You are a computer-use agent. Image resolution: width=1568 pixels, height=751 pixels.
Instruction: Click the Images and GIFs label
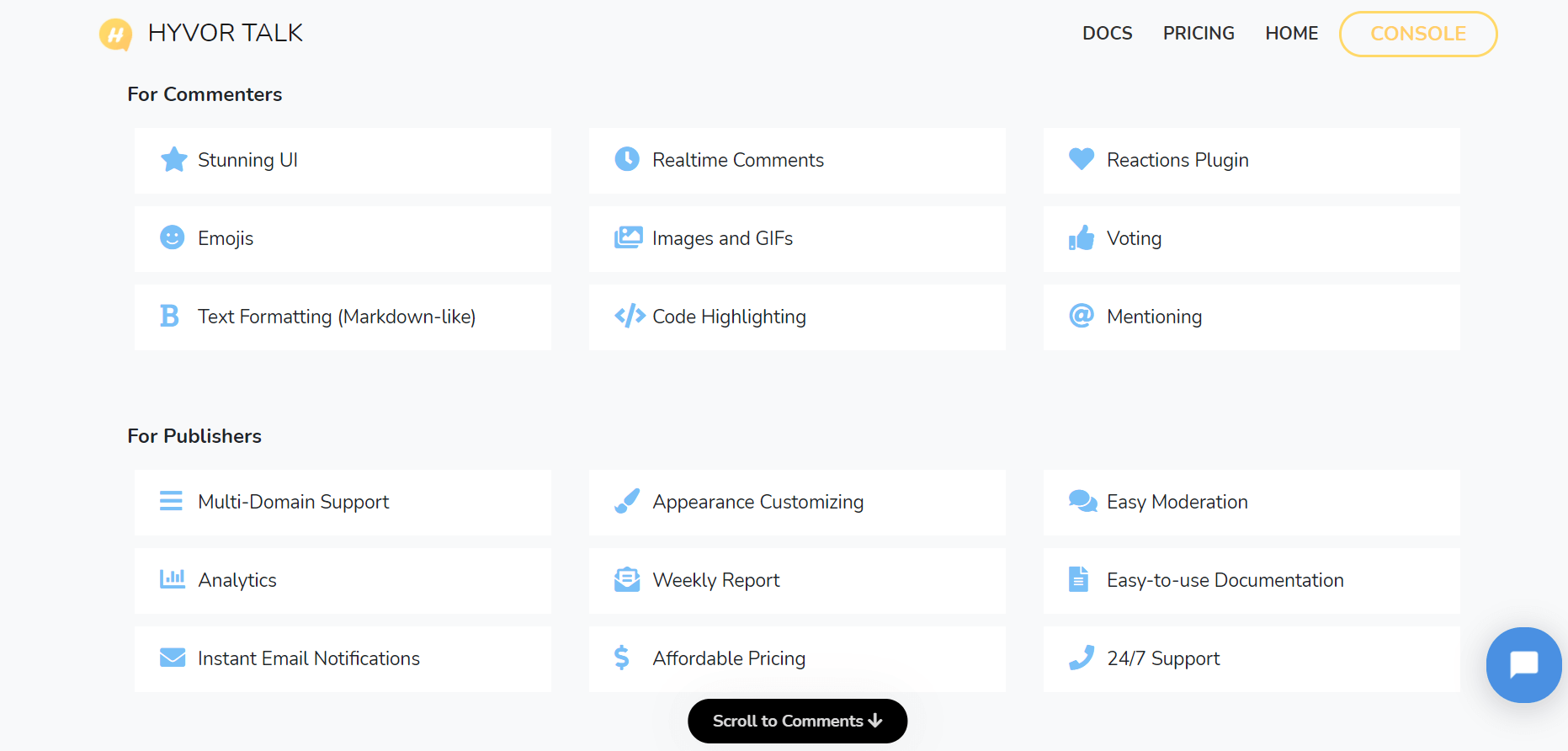722,238
